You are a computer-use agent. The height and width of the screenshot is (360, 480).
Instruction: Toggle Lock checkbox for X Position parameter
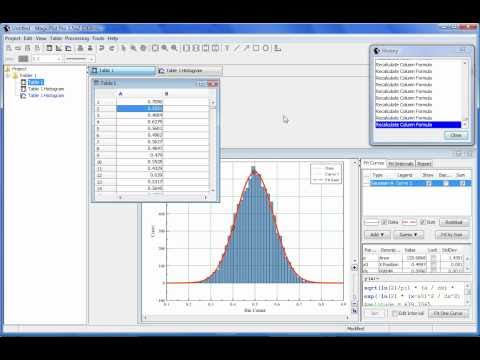[433, 264]
